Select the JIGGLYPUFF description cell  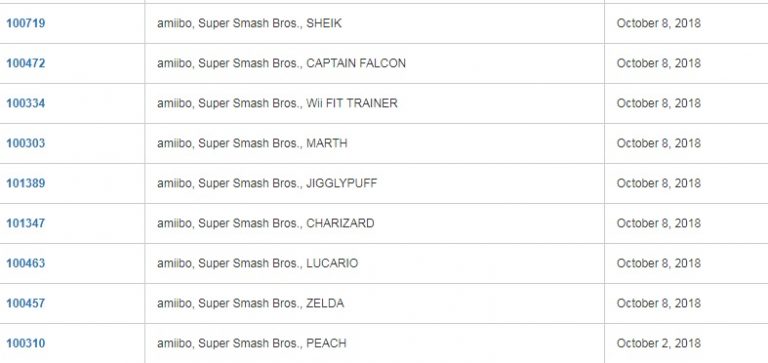pyautogui.click(x=375, y=183)
